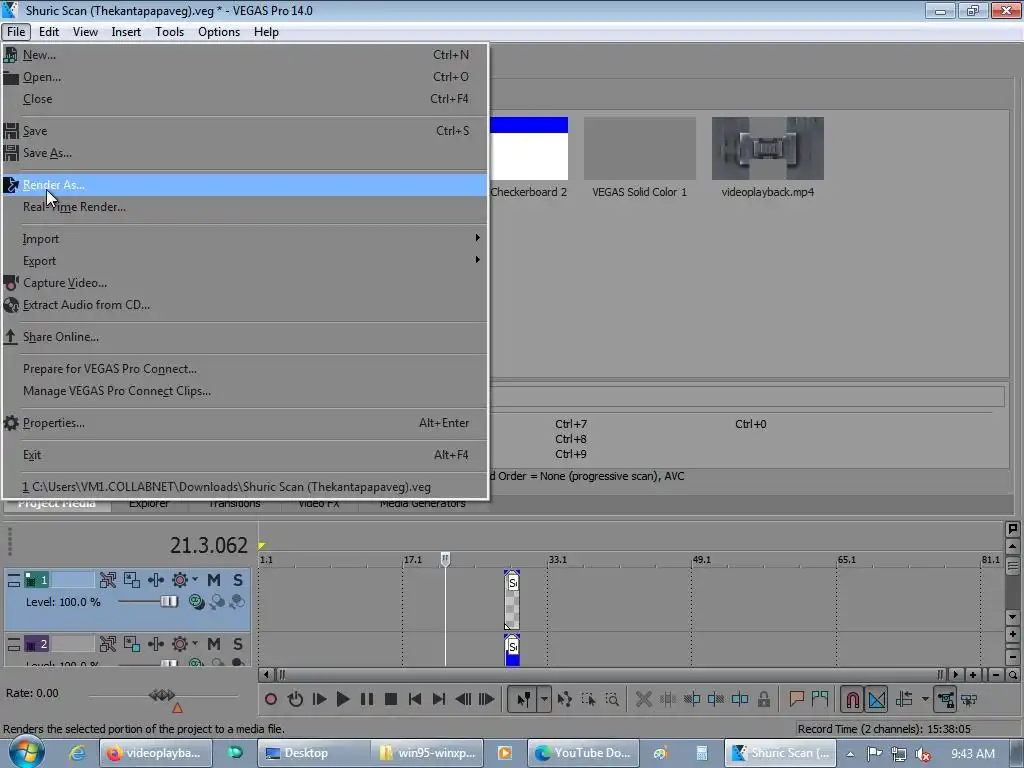Image resolution: width=1024 pixels, height=768 pixels.
Task: Toggle Lock Envelopes to Events button
Action: pos(945,699)
